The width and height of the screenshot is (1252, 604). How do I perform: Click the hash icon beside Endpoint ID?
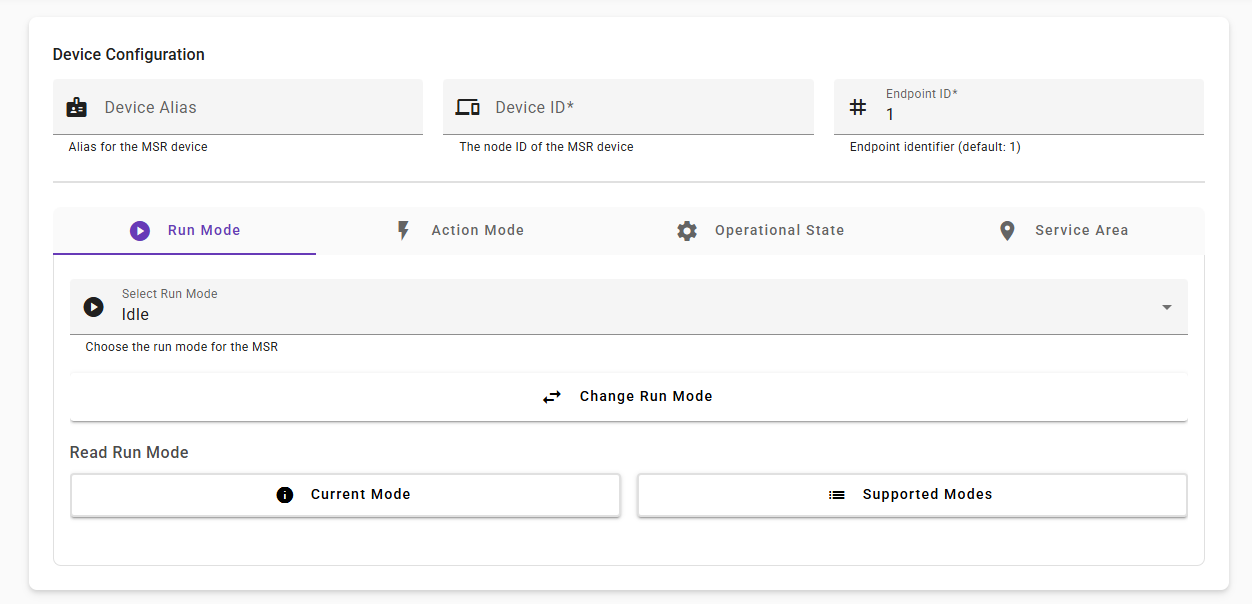[x=858, y=107]
